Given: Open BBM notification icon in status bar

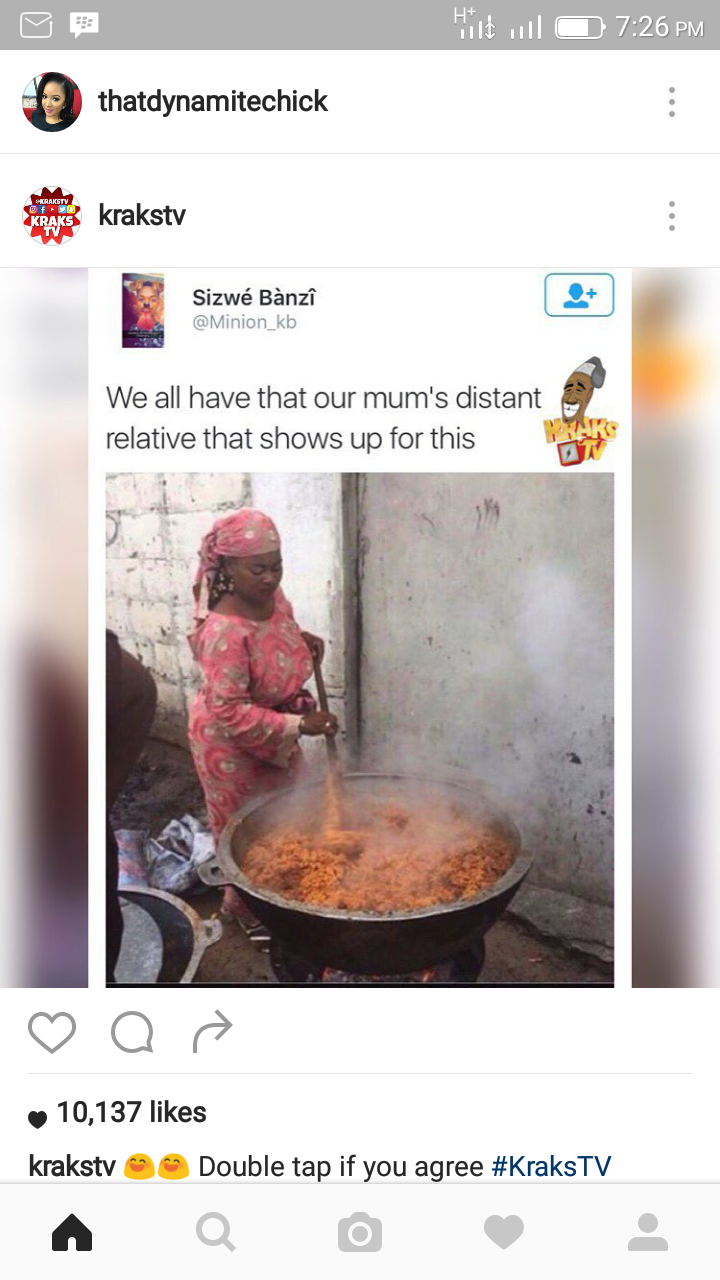Looking at the screenshot, I should pyautogui.click(x=85, y=25).
